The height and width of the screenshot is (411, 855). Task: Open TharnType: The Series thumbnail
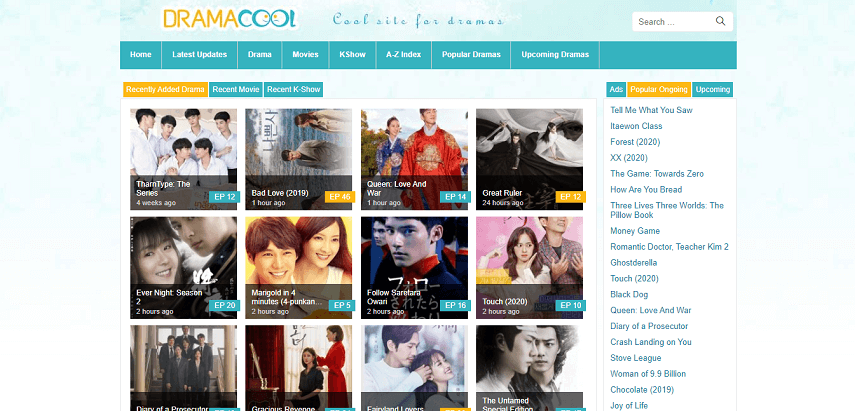click(x=183, y=159)
